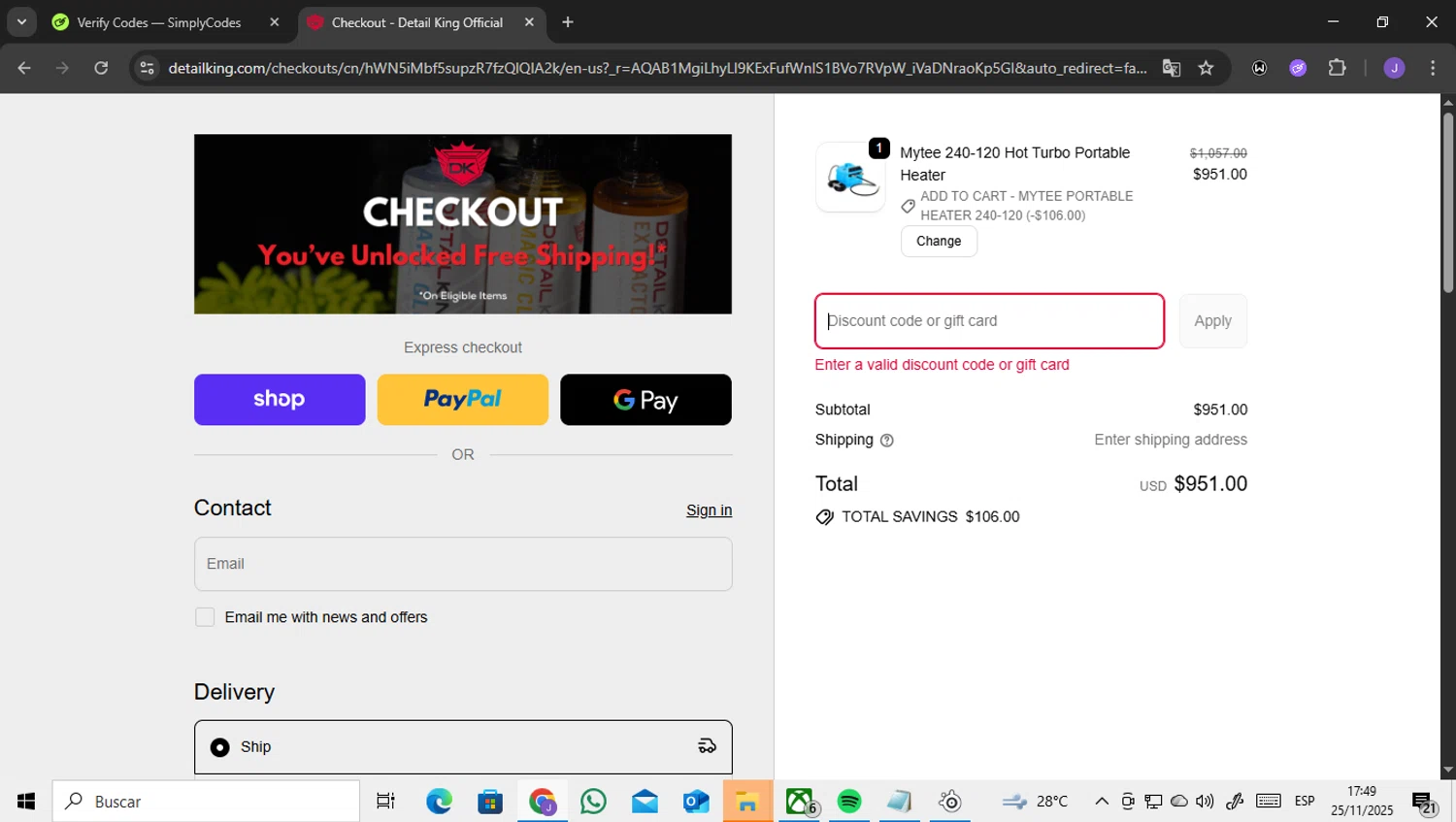Open WhatsApp from taskbar
Image resolution: width=1456 pixels, height=822 pixels.
pos(593,801)
